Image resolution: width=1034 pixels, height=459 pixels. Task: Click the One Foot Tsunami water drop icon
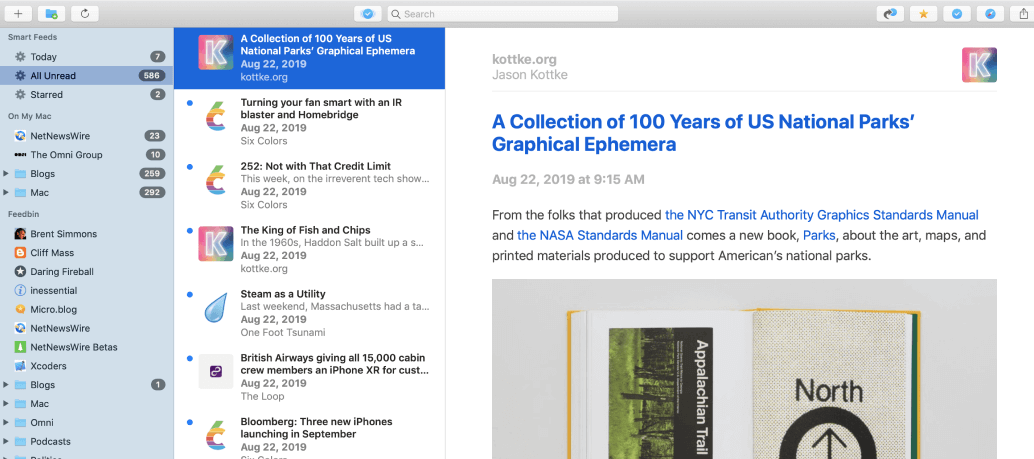(x=216, y=308)
